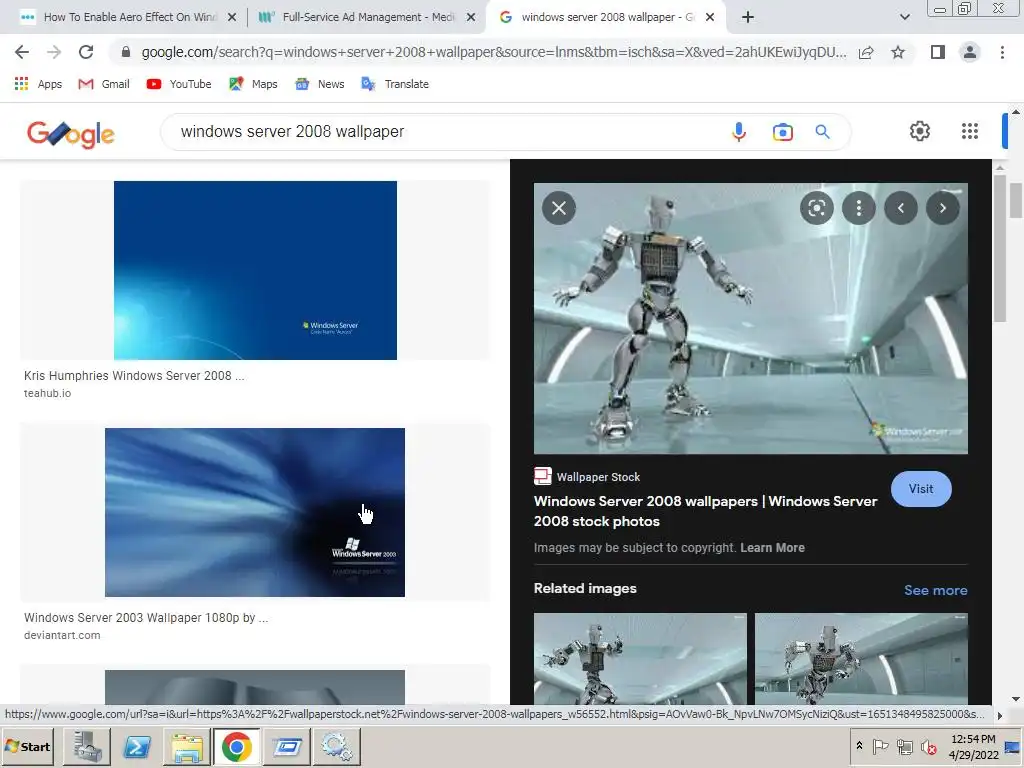Screen dimensions: 1024x768
Task: Open Kris Humphries Windows Server 2008 thumbnail
Action: 255,270
